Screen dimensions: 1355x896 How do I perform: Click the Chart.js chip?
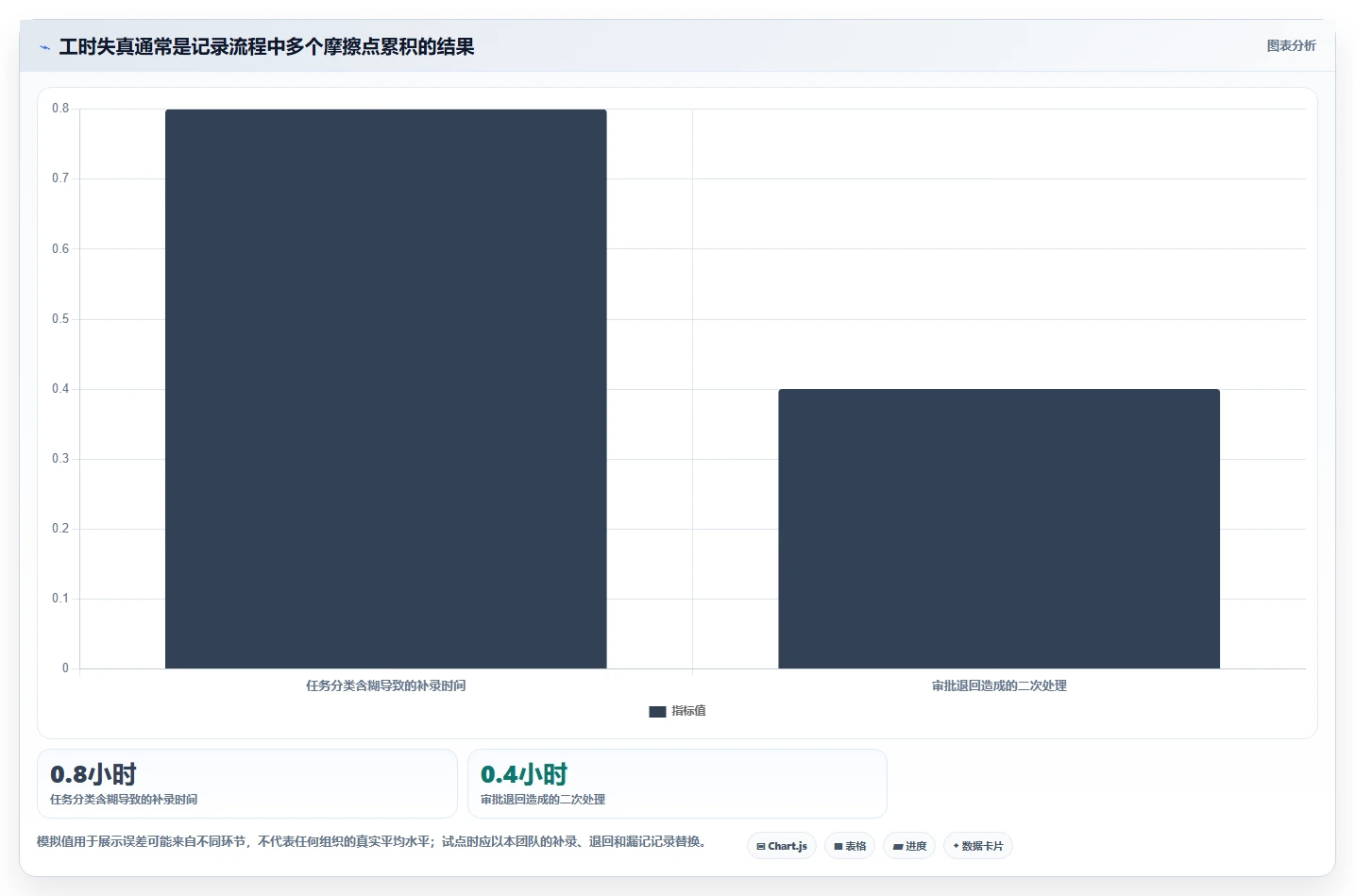pos(782,846)
